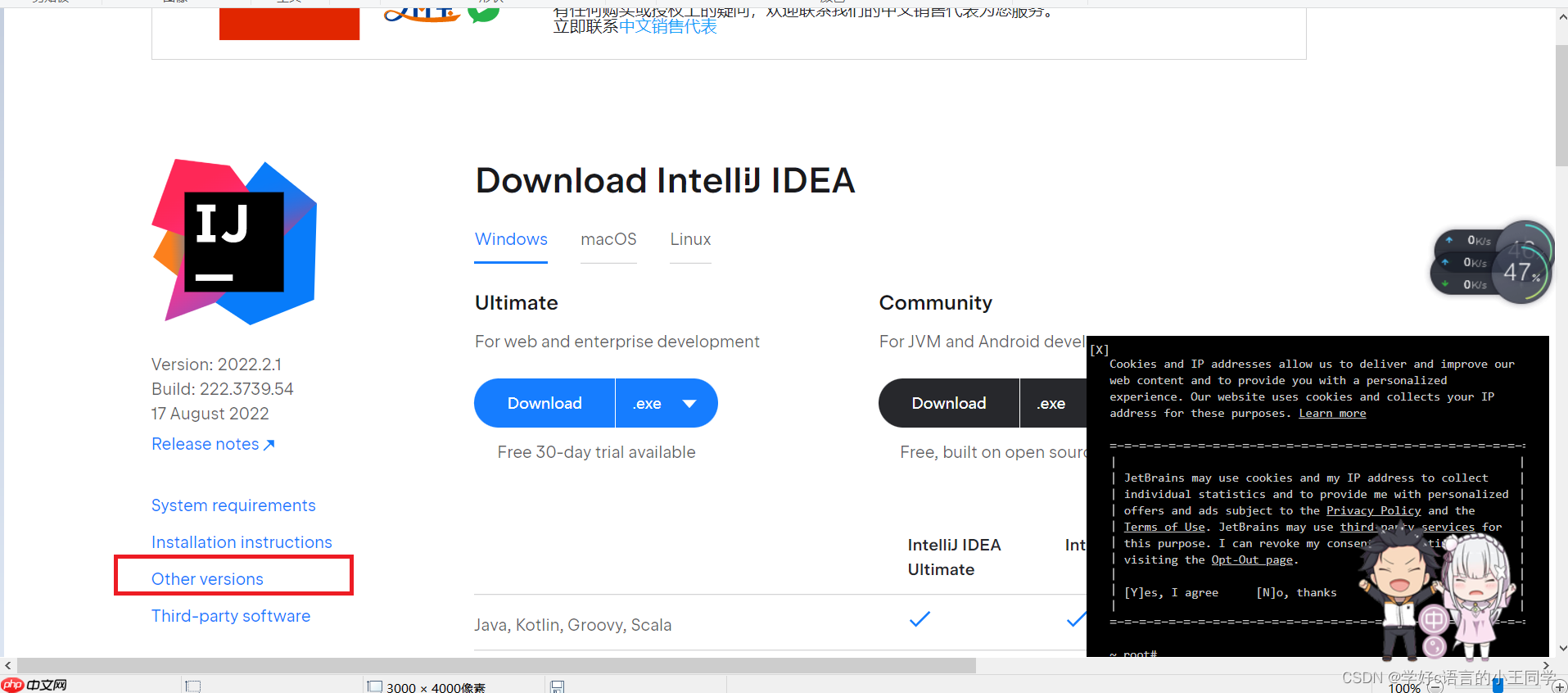Open Installation instructions link
This screenshot has height=693, width=1568.
[242, 542]
